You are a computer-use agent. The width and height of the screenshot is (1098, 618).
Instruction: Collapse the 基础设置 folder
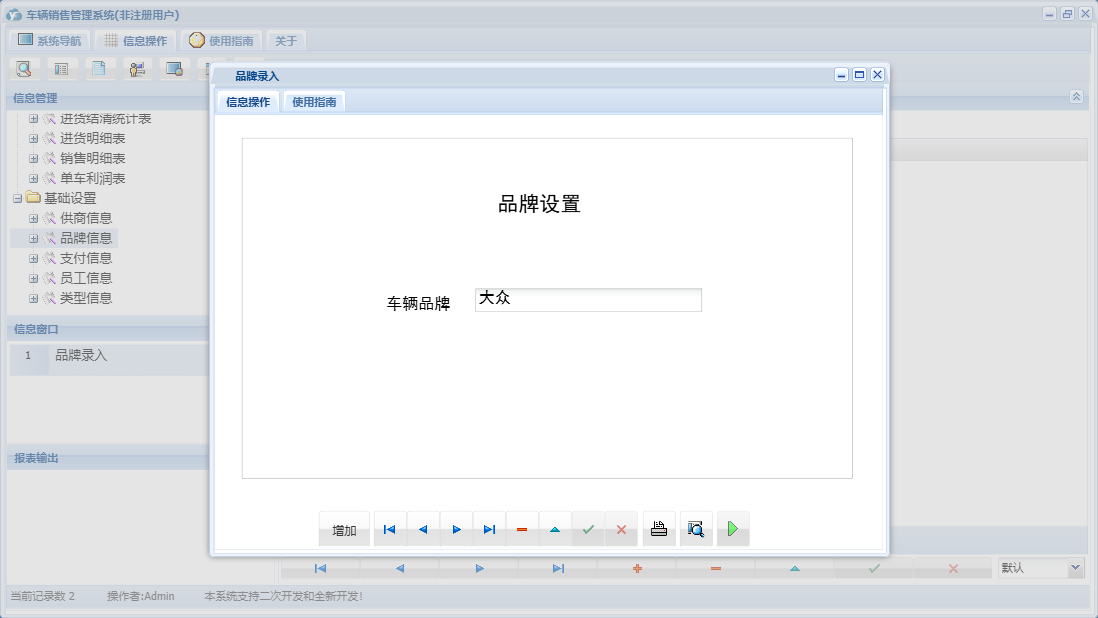point(19,197)
